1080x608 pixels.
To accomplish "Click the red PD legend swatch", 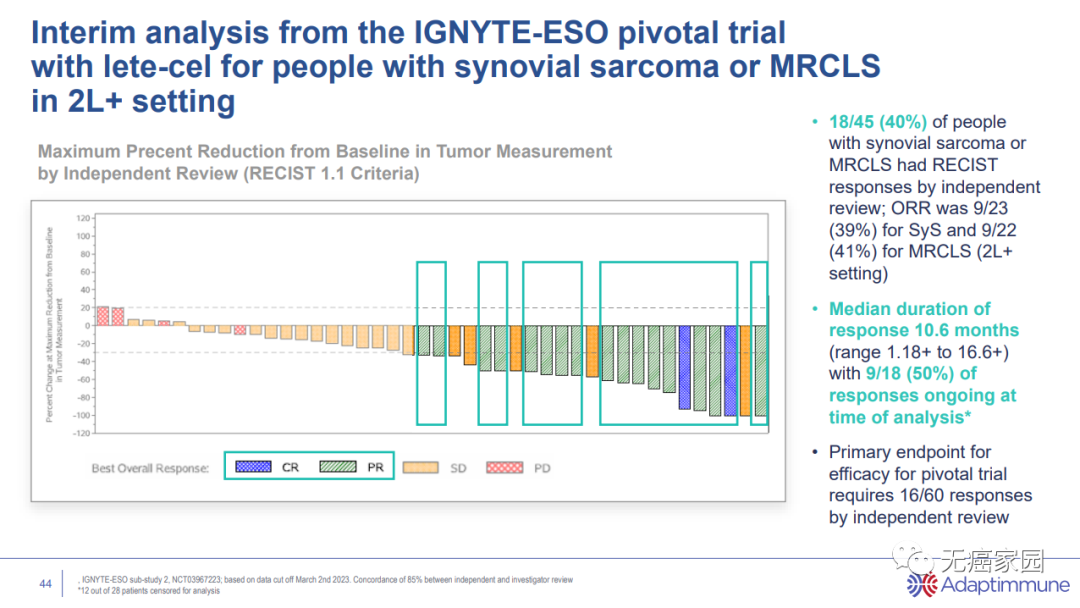I will tap(504, 467).
